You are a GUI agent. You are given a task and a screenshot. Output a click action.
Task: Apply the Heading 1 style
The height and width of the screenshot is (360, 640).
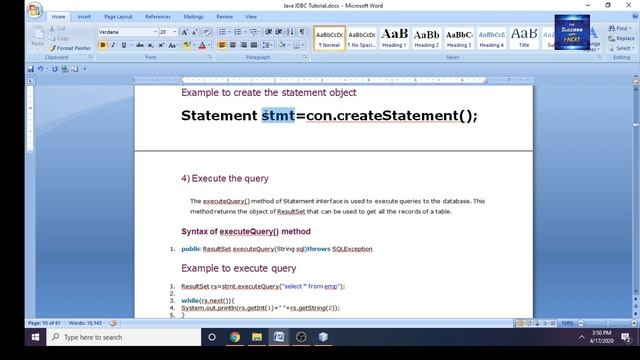pos(394,38)
